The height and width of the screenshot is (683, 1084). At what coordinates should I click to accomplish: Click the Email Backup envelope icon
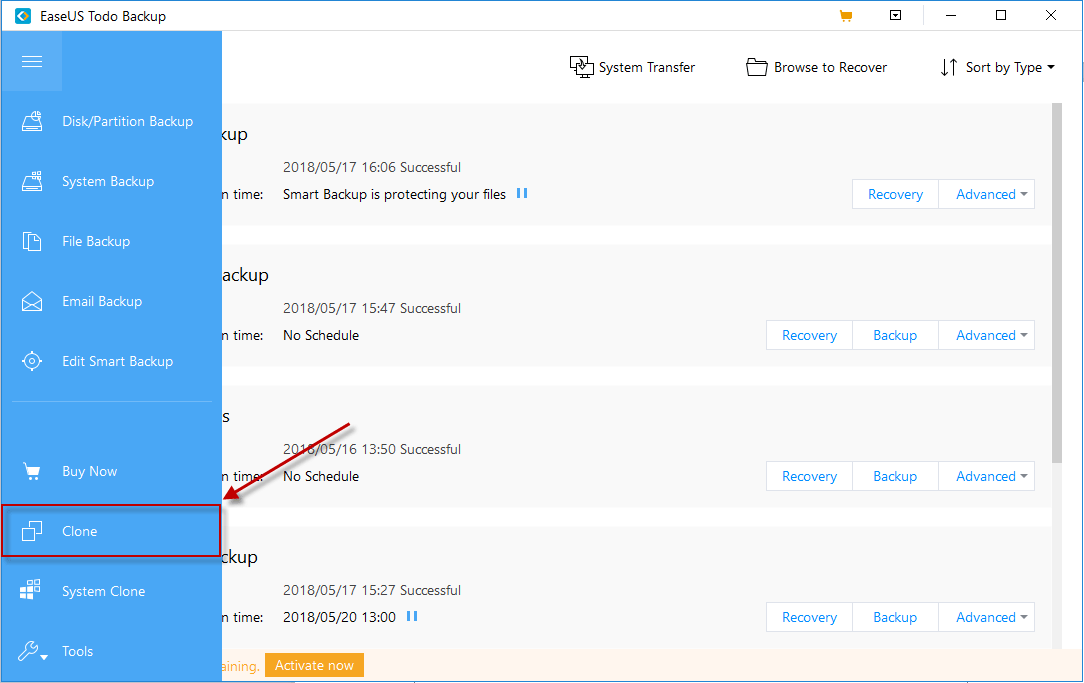(32, 301)
